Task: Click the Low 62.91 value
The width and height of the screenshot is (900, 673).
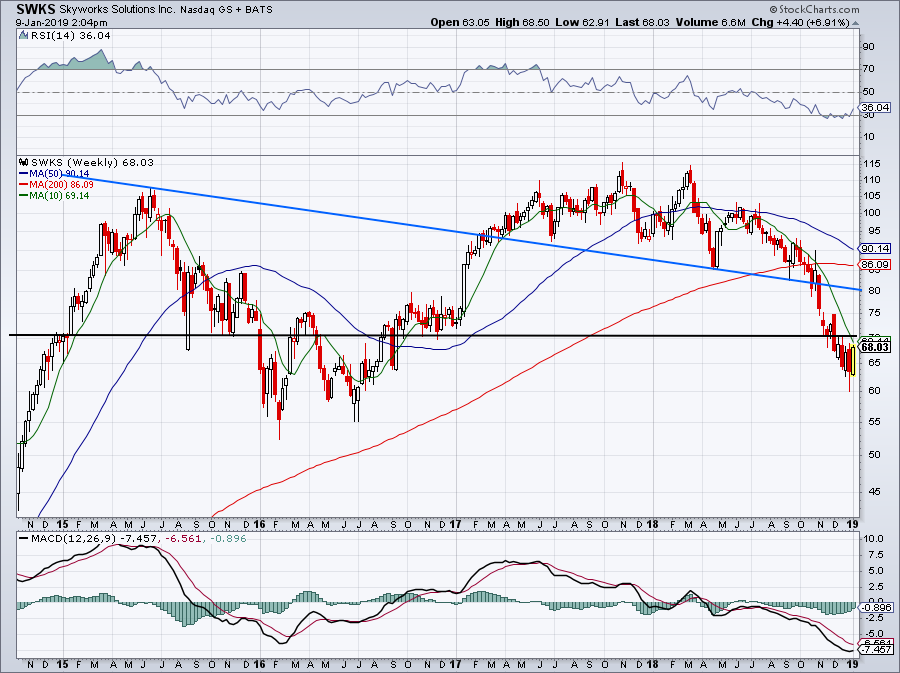Action: point(583,23)
